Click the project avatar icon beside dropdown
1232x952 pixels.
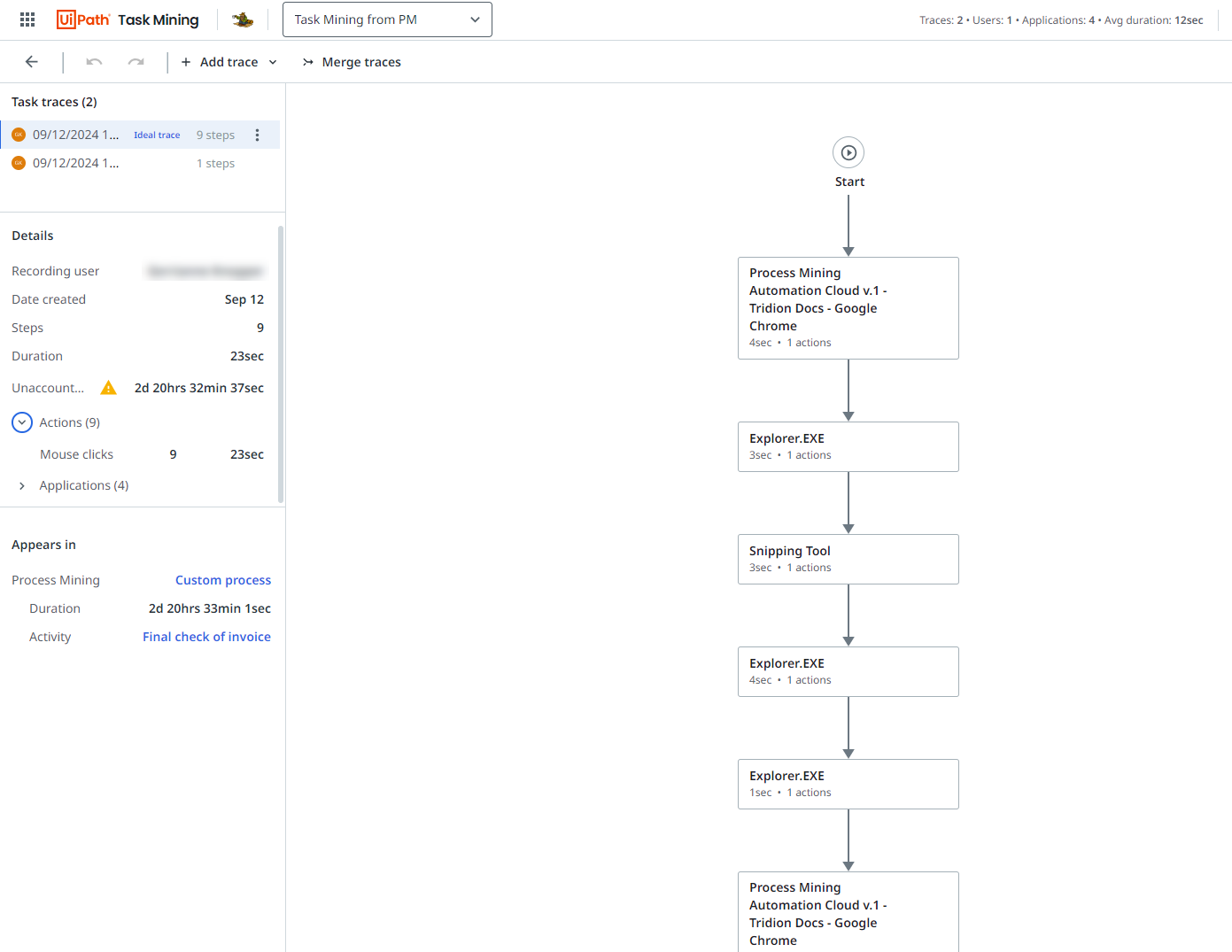tap(243, 19)
